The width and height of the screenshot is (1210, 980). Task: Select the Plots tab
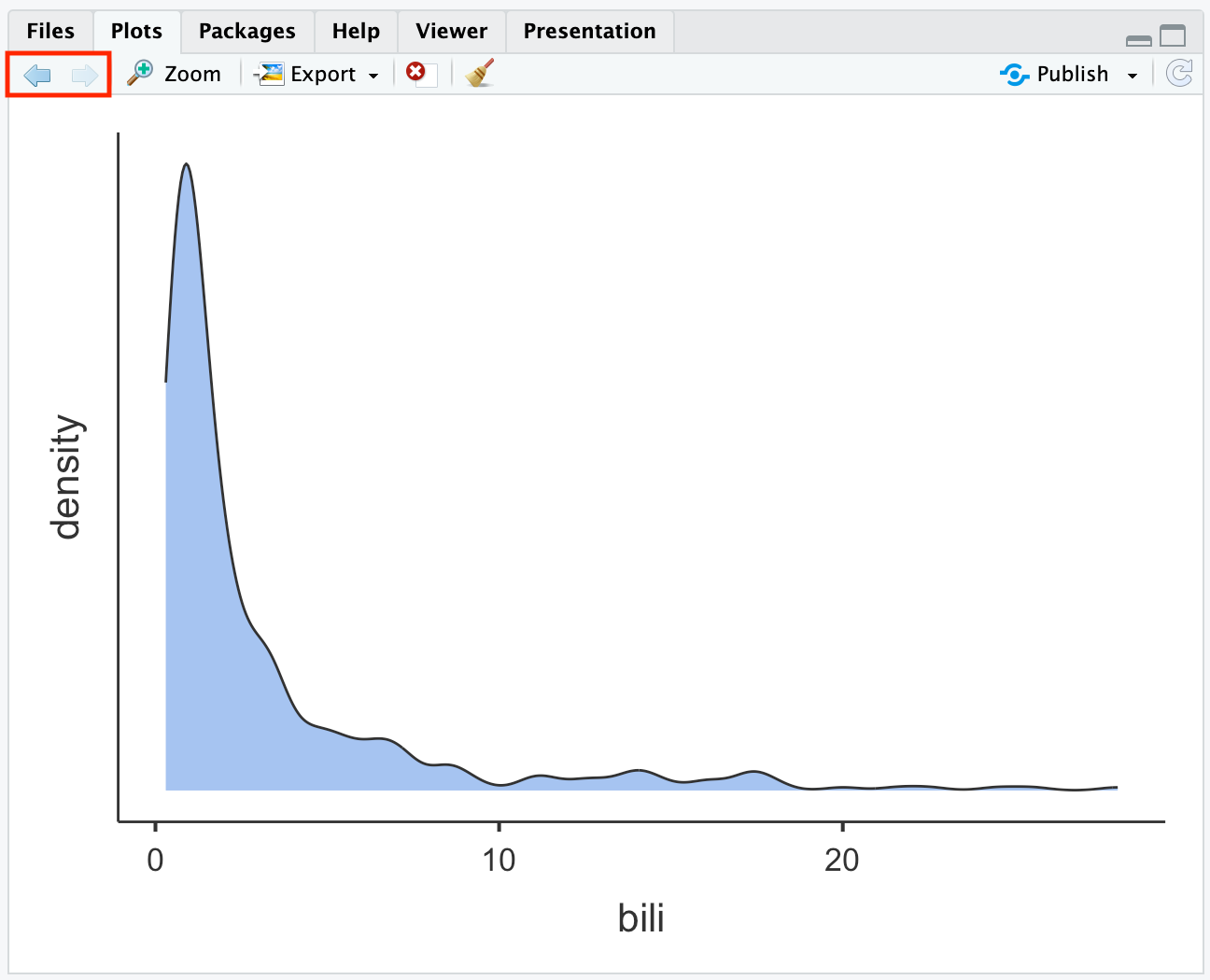(x=136, y=31)
